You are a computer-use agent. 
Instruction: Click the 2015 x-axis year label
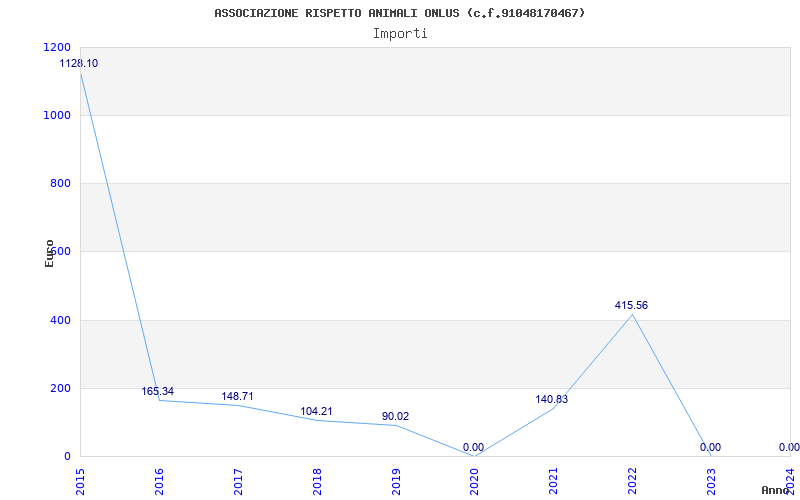(80, 482)
